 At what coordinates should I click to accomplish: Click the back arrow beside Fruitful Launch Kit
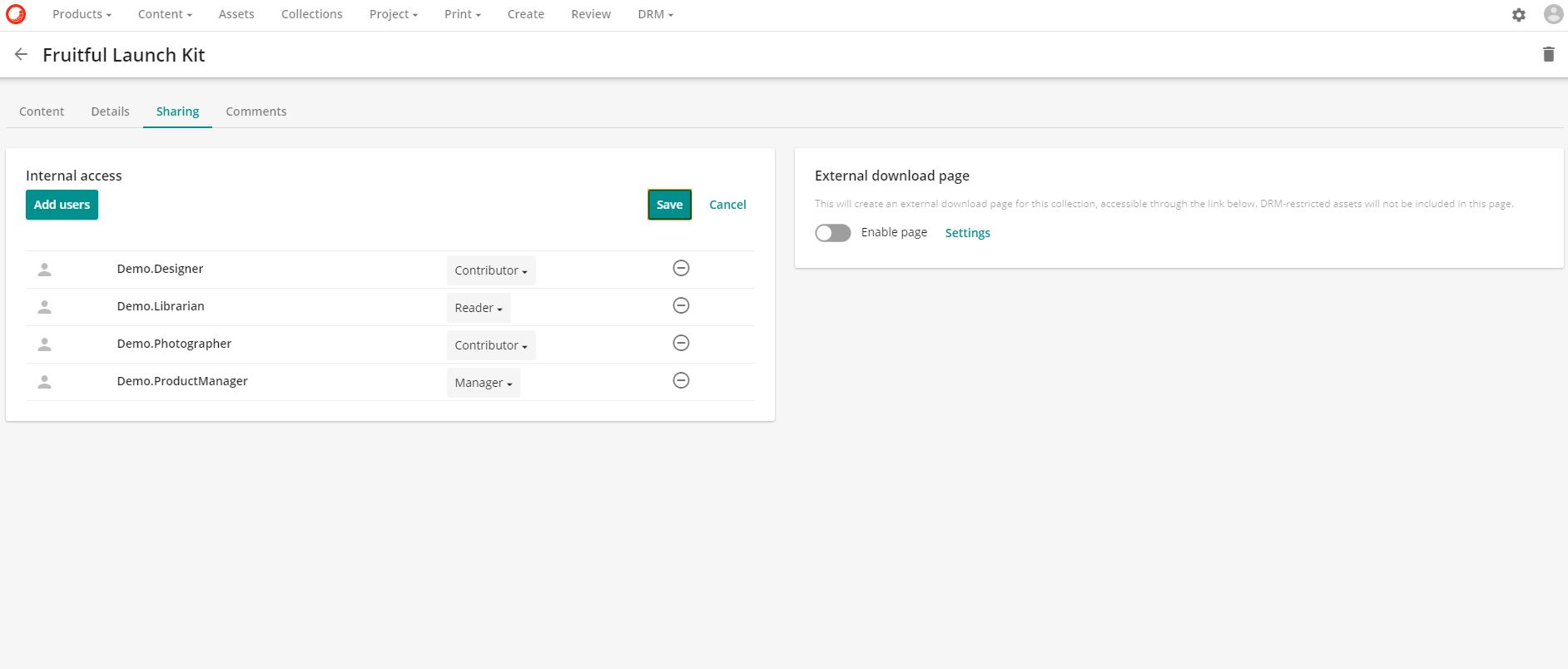click(21, 55)
